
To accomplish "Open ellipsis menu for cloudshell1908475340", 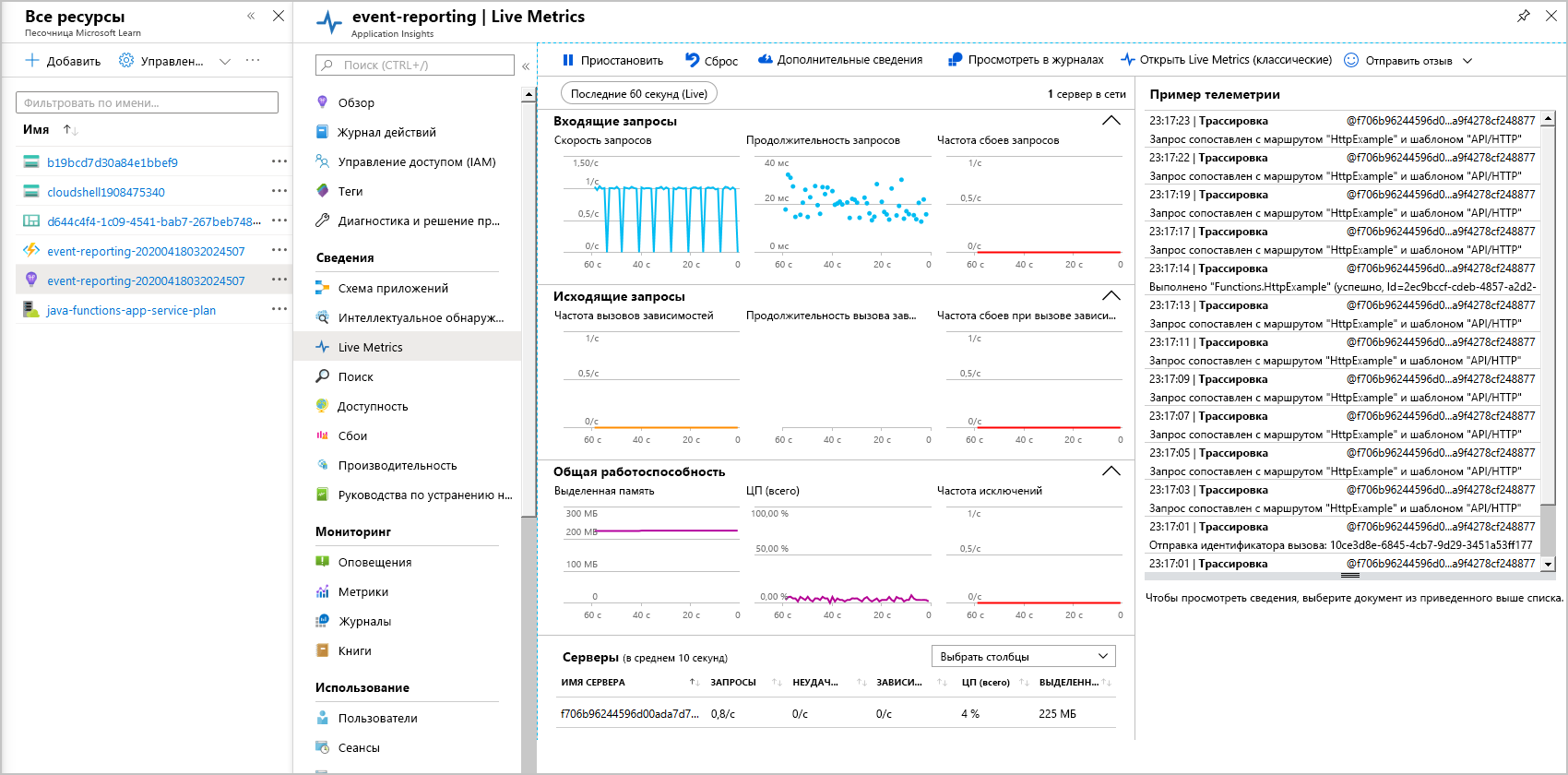I will (x=279, y=191).
